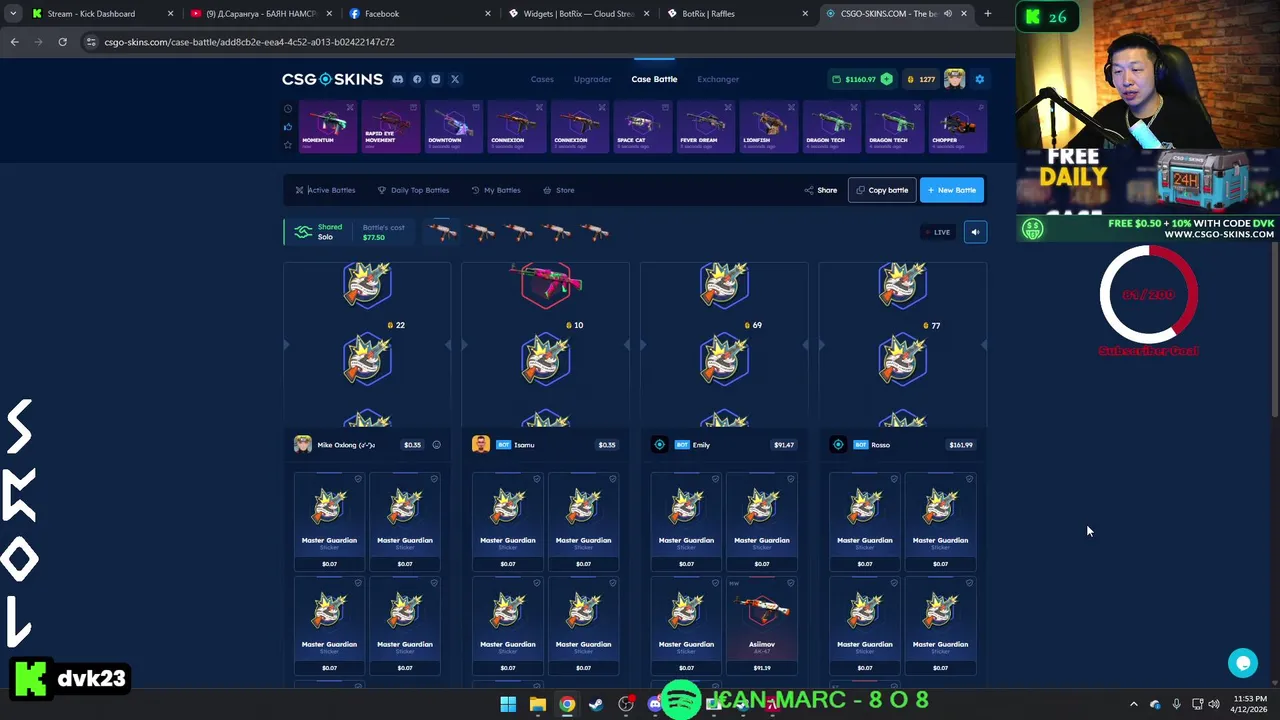This screenshot has height=720, width=1280.
Task: Switch to Facebook browser tab
Action: click(420, 14)
